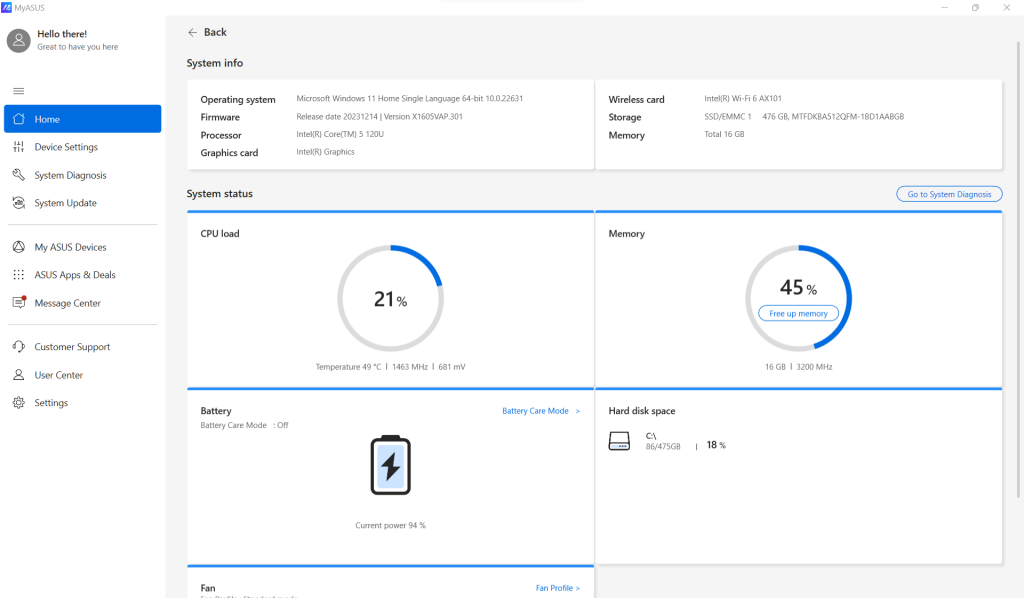Open the User Center menu item

(59, 375)
